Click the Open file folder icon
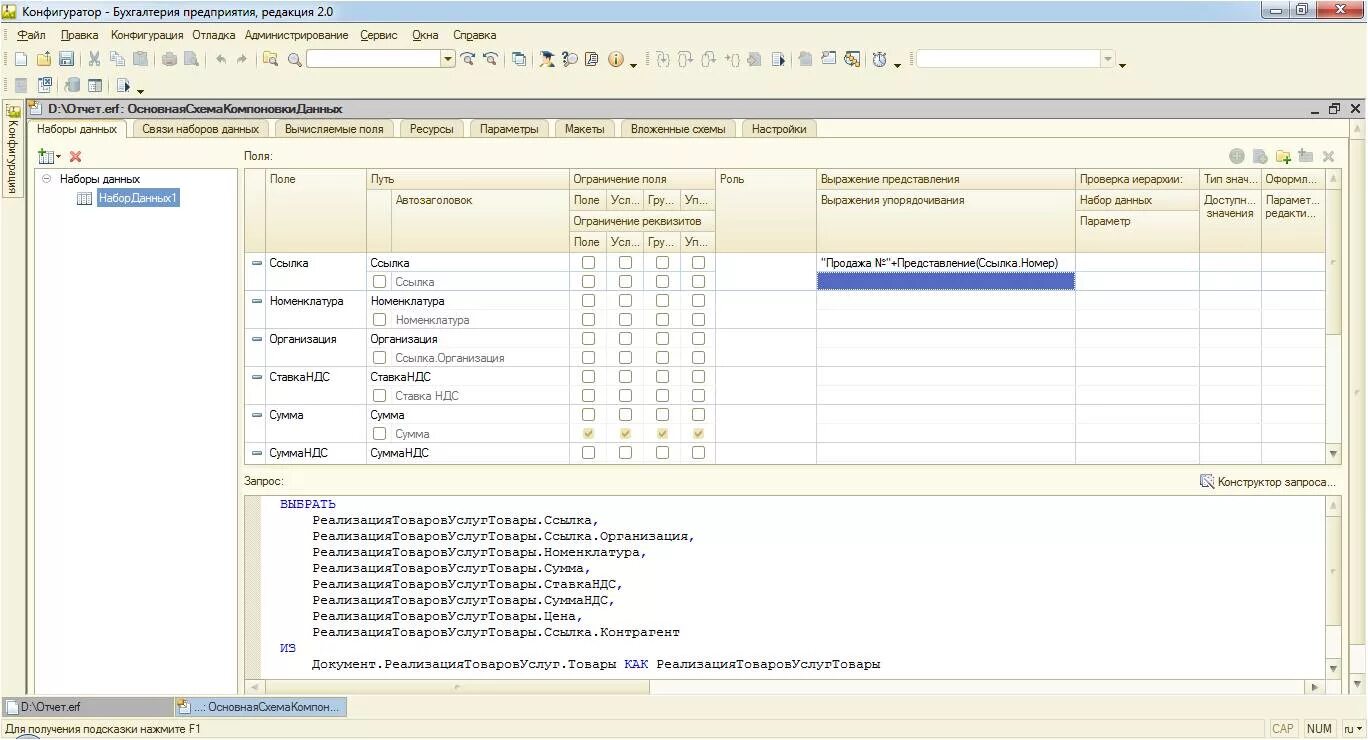The image size is (1368, 740). [x=43, y=59]
